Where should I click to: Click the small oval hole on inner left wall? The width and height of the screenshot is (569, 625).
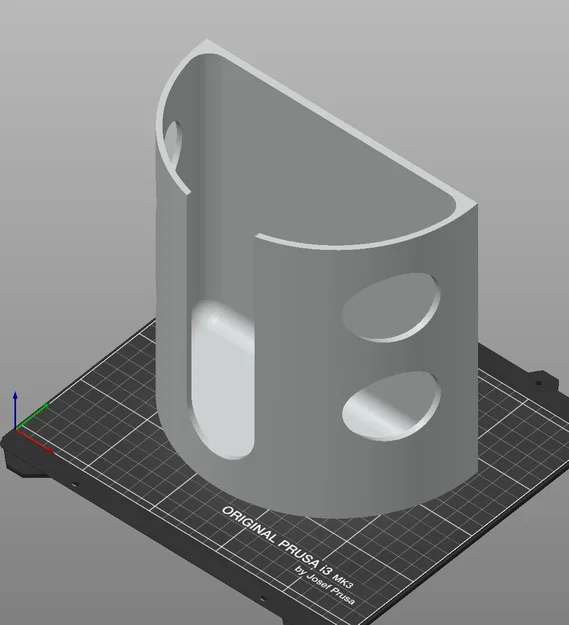click(x=174, y=144)
